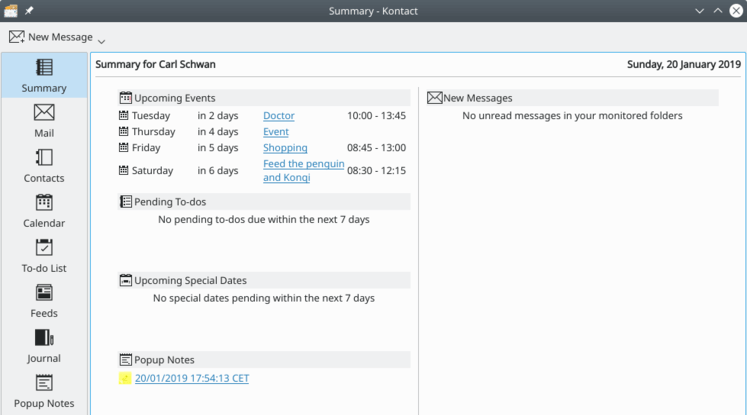This screenshot has width=747, height=415.
Task: Click the Upcoming Events header text
Action: tap(175, 98)
